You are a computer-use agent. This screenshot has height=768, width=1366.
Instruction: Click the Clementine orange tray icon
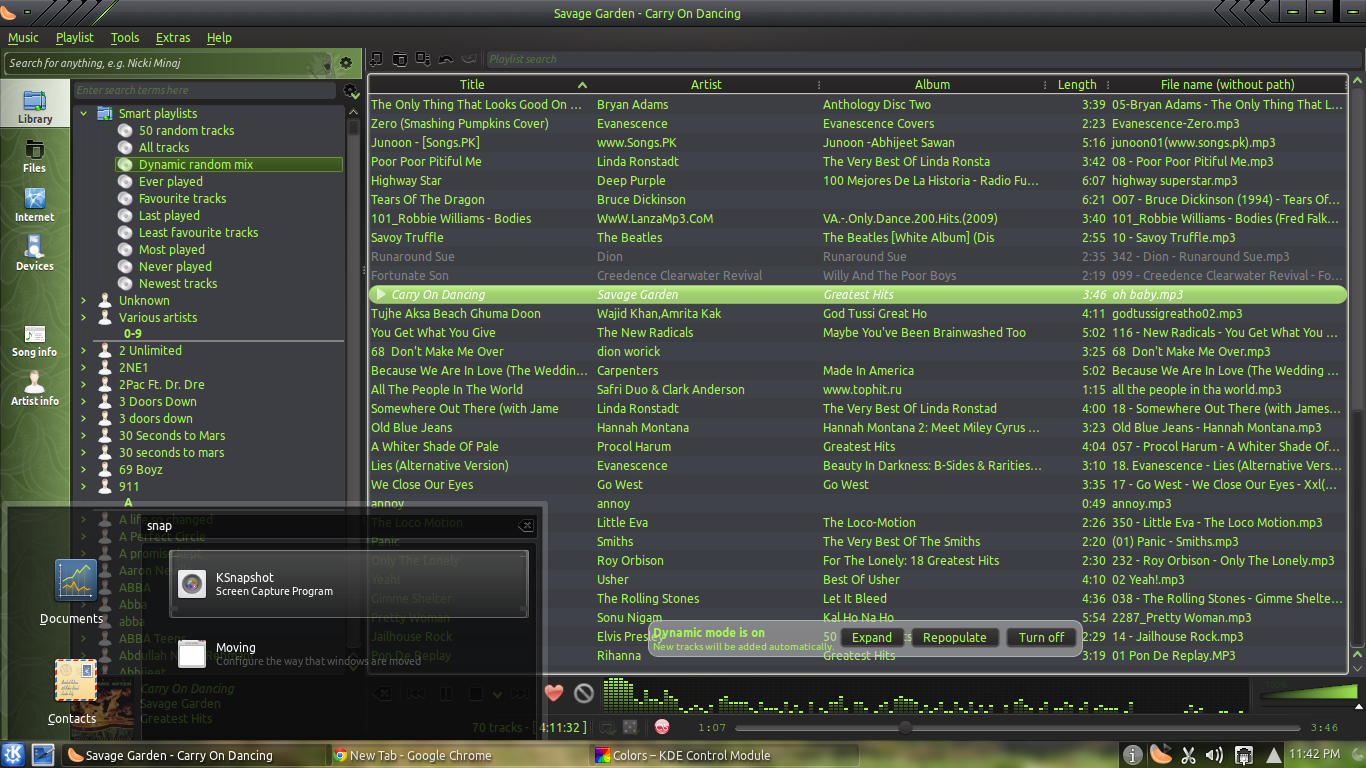(1160, 754)
